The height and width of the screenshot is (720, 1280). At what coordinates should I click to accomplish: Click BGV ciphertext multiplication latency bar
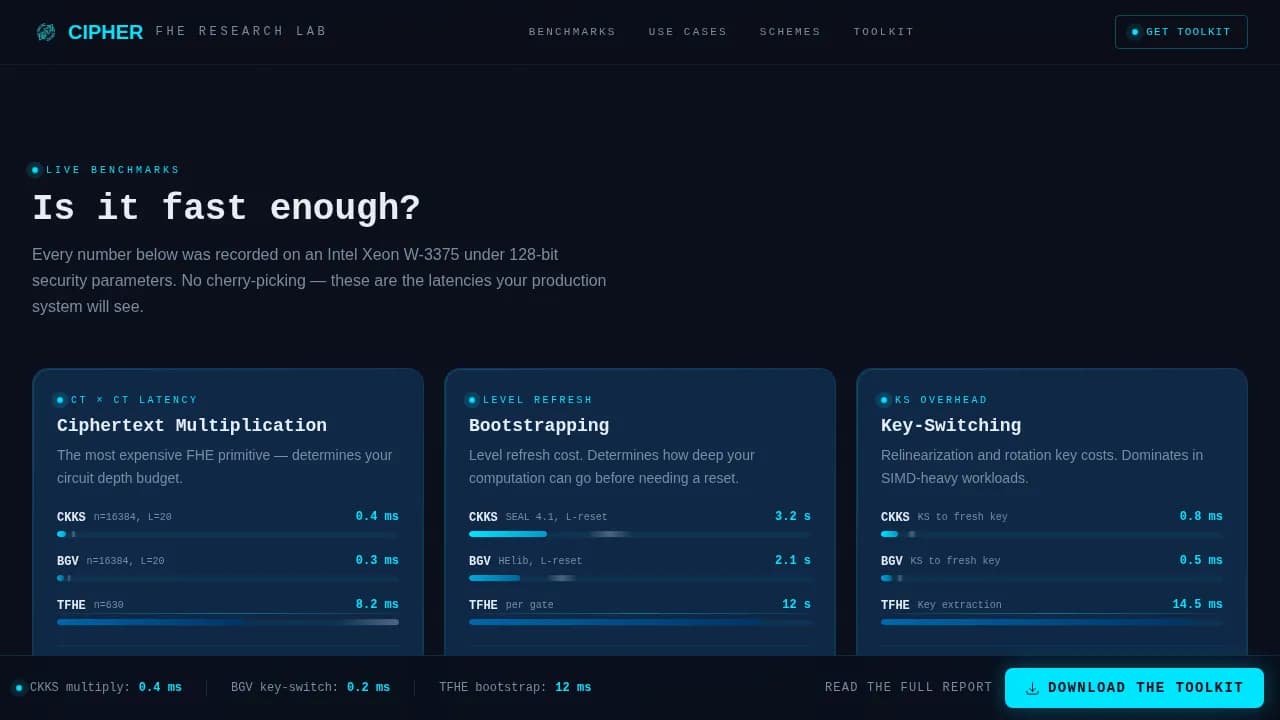click(x=228, y=578)
